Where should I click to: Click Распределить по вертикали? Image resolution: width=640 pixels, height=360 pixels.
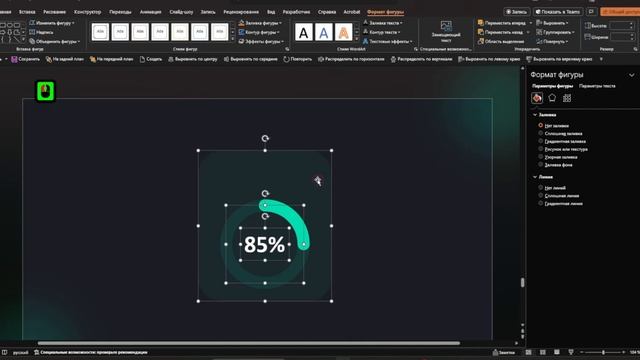[421, 59]
